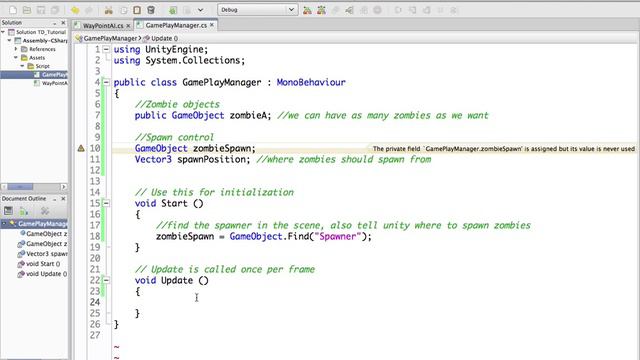The width and height of the screenshot is (640, 360).
Task: Click first icon in Document Outline toolbar
Action: coord(8,211)
